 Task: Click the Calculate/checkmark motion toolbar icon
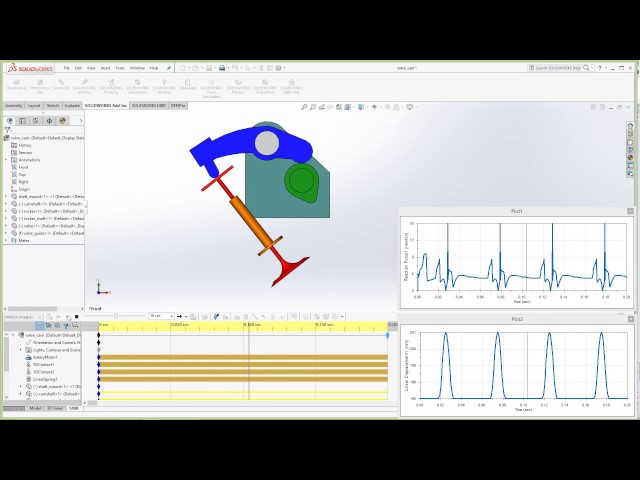pos(216,316)
